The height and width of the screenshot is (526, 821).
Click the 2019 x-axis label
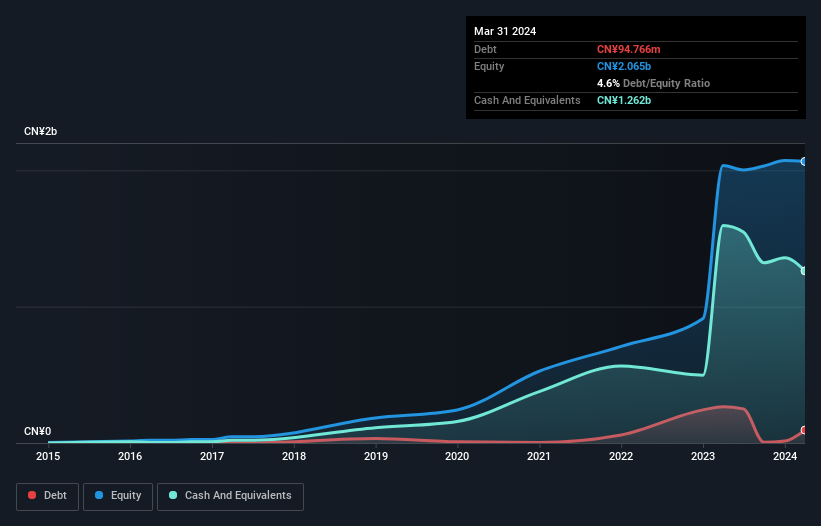[376, 456]
